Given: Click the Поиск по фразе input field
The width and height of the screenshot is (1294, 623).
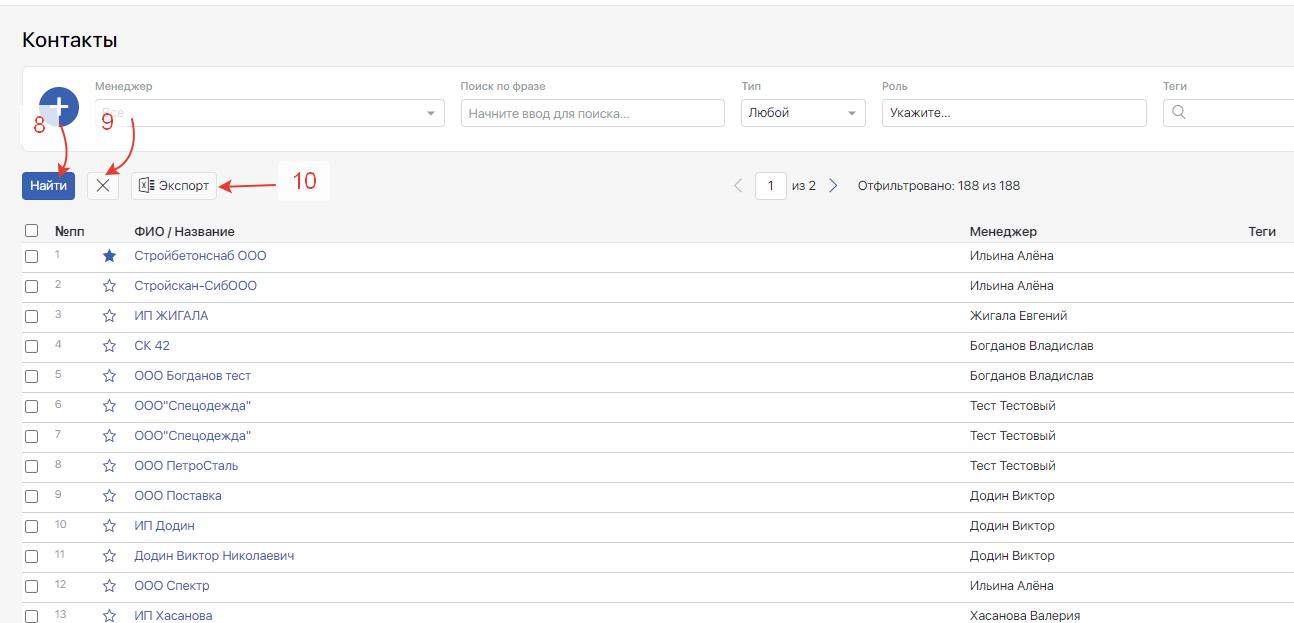Looking at the screenshot, I should [x=592, y=113].
